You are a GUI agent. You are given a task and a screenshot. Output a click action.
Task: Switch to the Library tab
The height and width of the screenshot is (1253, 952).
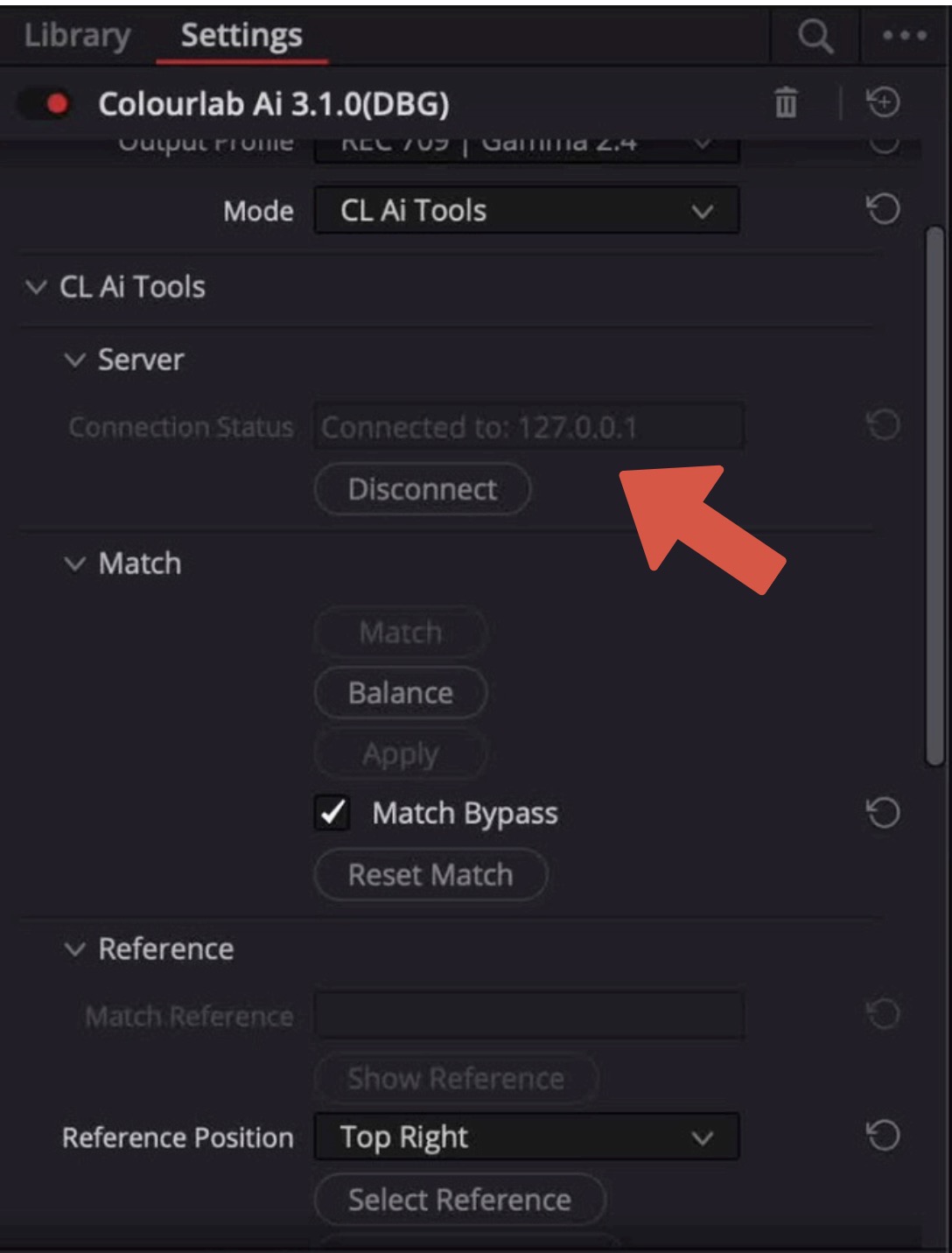coord(77,36)
